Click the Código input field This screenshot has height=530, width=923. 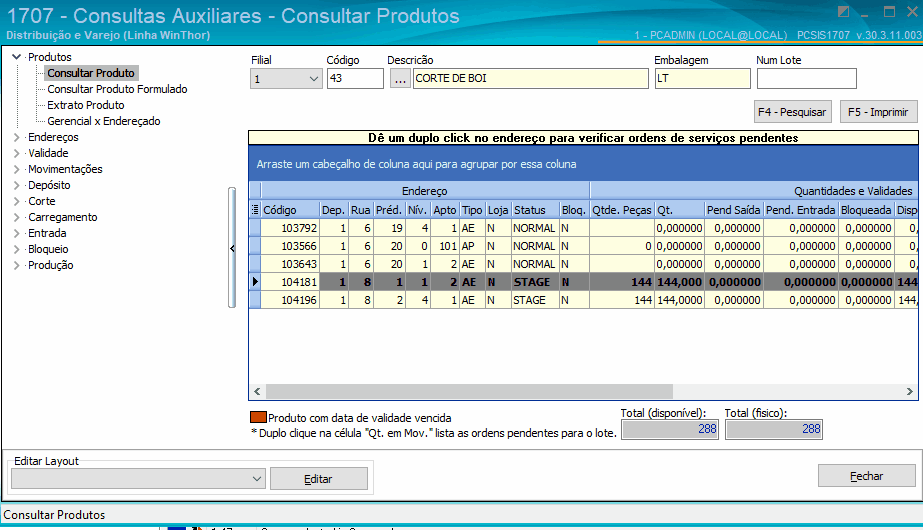coord(355,78)
